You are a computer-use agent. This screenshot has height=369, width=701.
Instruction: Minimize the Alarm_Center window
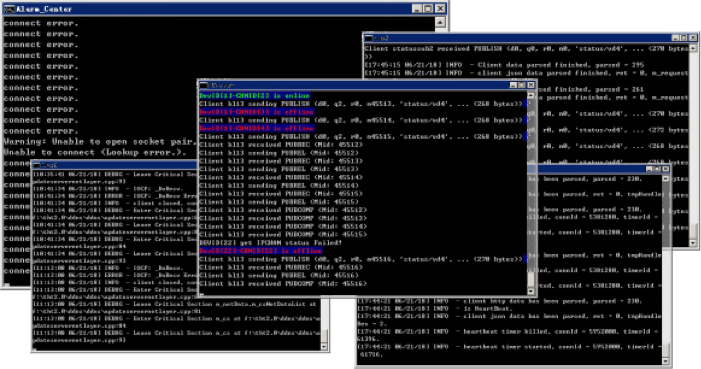pos(417,9)
